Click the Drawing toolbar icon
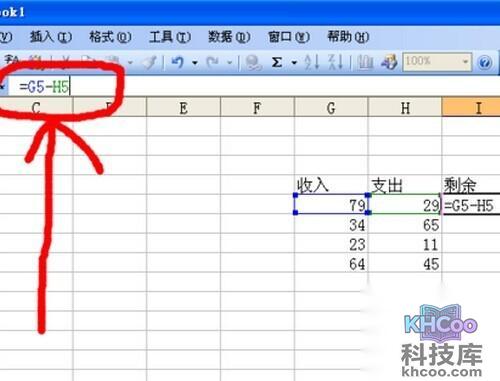 click(x=389, y=62)
